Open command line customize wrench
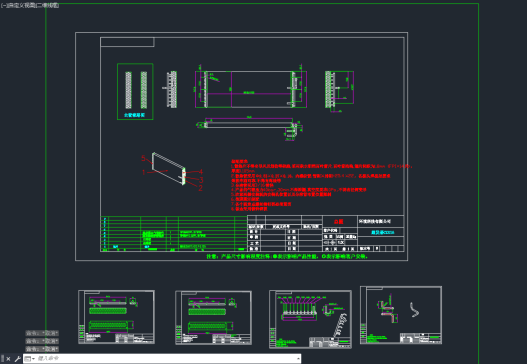Screen dimensions: 527x364 18,359
